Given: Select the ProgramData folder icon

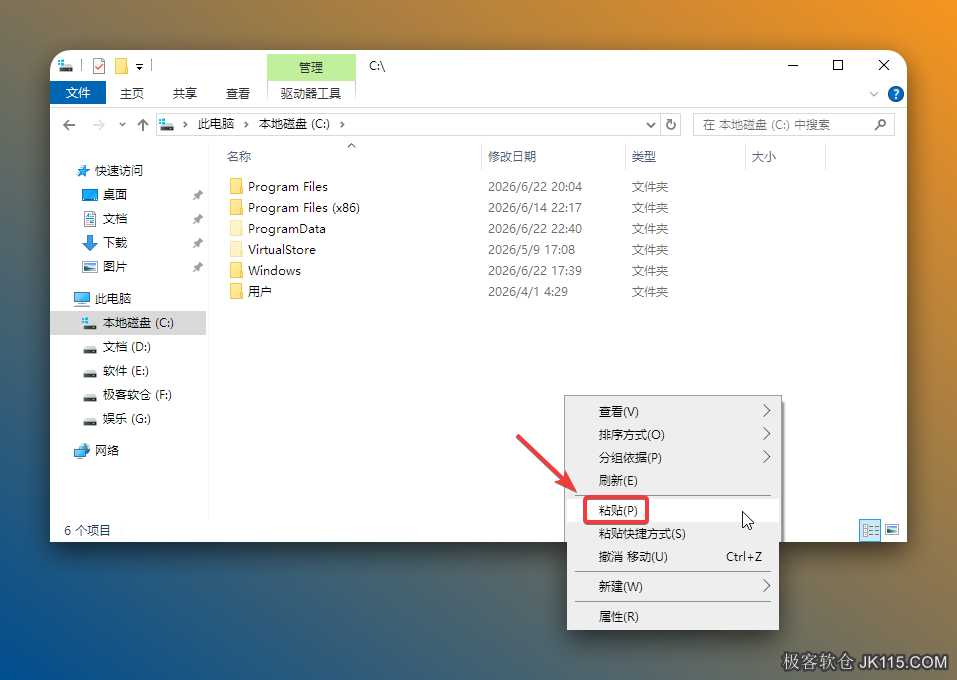Looking at the screenshot, I should tap(236, 228).
